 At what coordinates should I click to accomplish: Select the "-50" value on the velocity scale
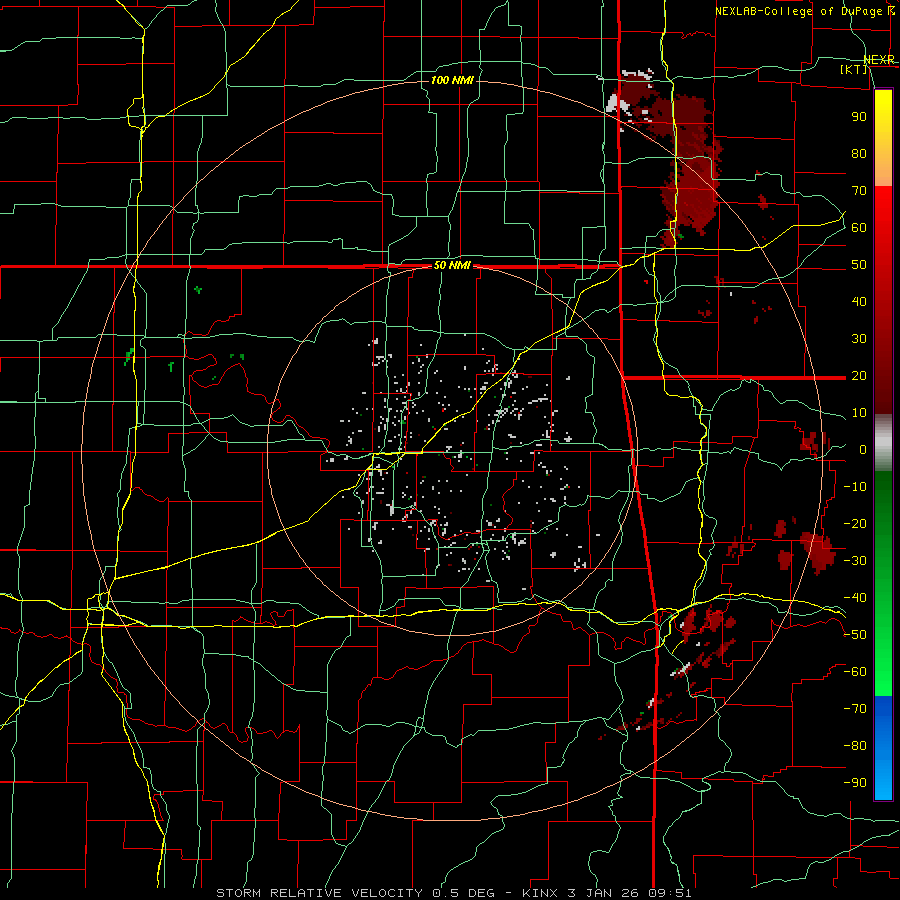tap(855, 635)
